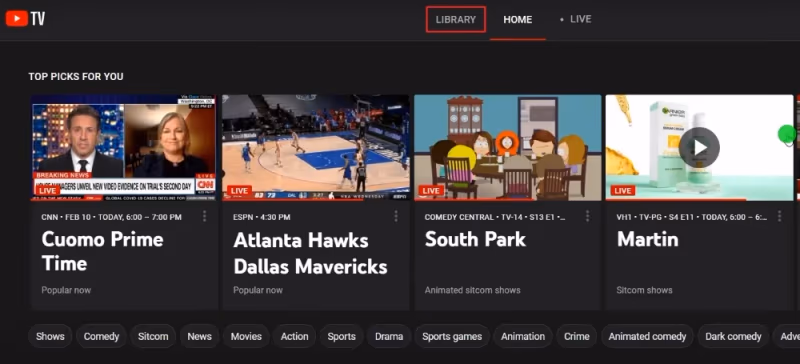Screen dimensions: 800x364
Task: Open the Live tab
Action: click(576, 19)
